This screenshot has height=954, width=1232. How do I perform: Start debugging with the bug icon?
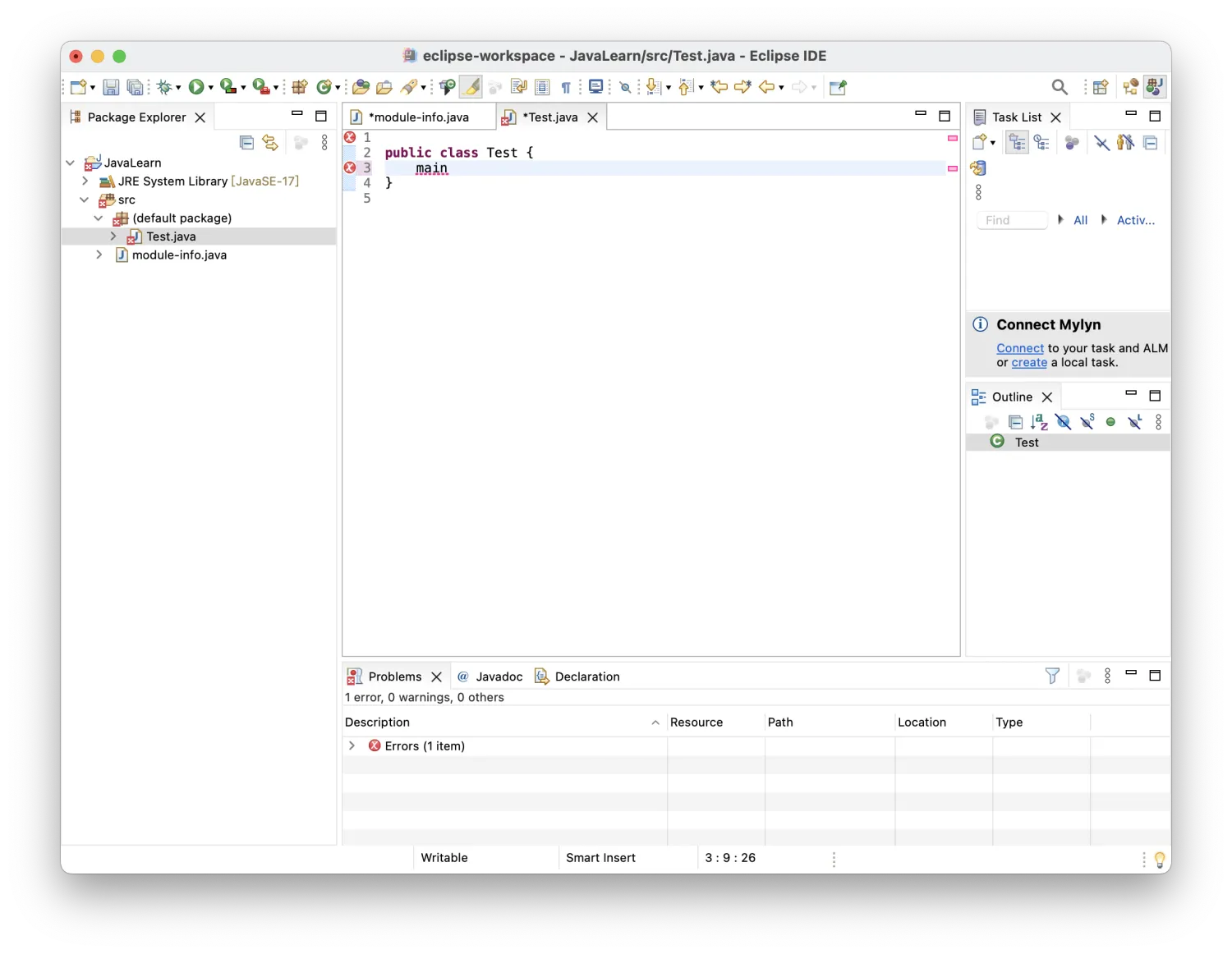[164, 87]
